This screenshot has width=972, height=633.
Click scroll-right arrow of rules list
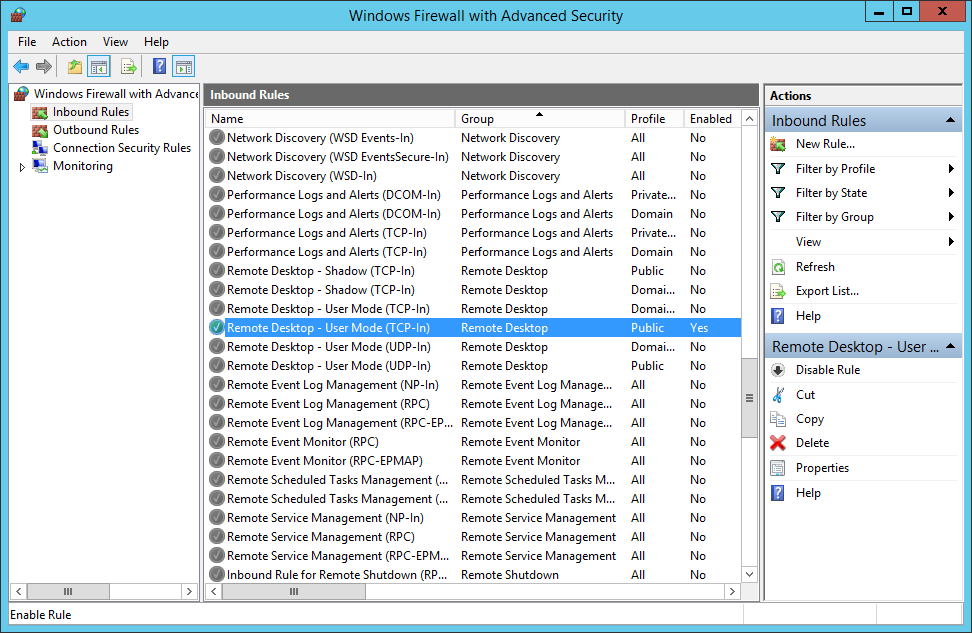732,591
